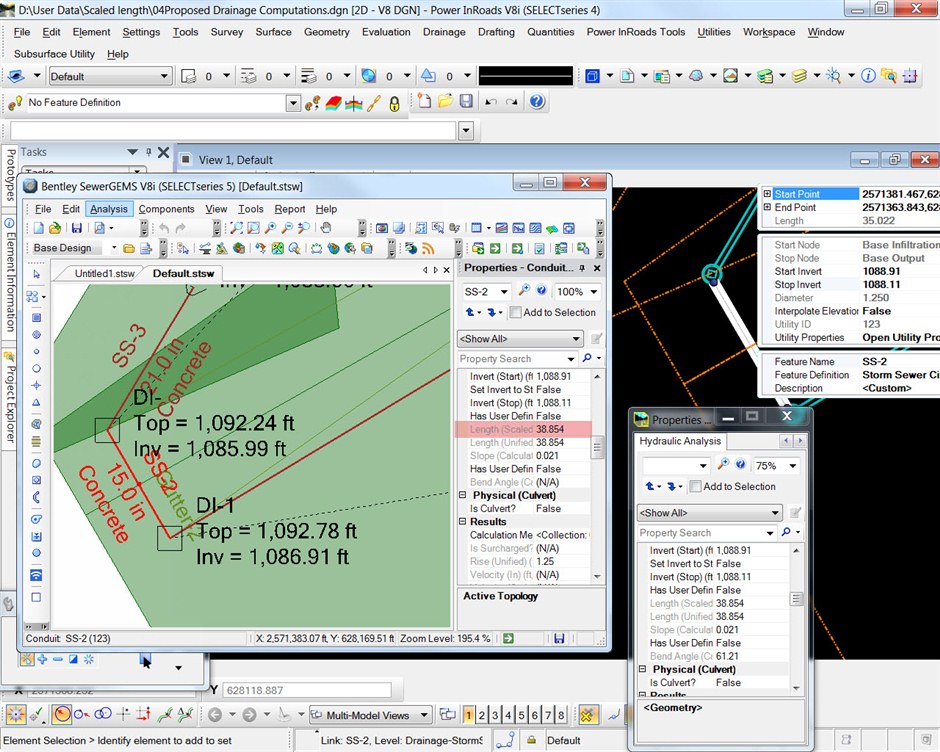Open the Base Design scenario dropdown
The image size is (940, 752).
click(114, 248)
